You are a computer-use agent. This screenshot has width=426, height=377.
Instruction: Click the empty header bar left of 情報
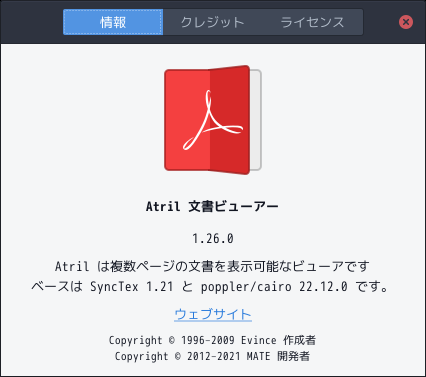click(32, 22)
